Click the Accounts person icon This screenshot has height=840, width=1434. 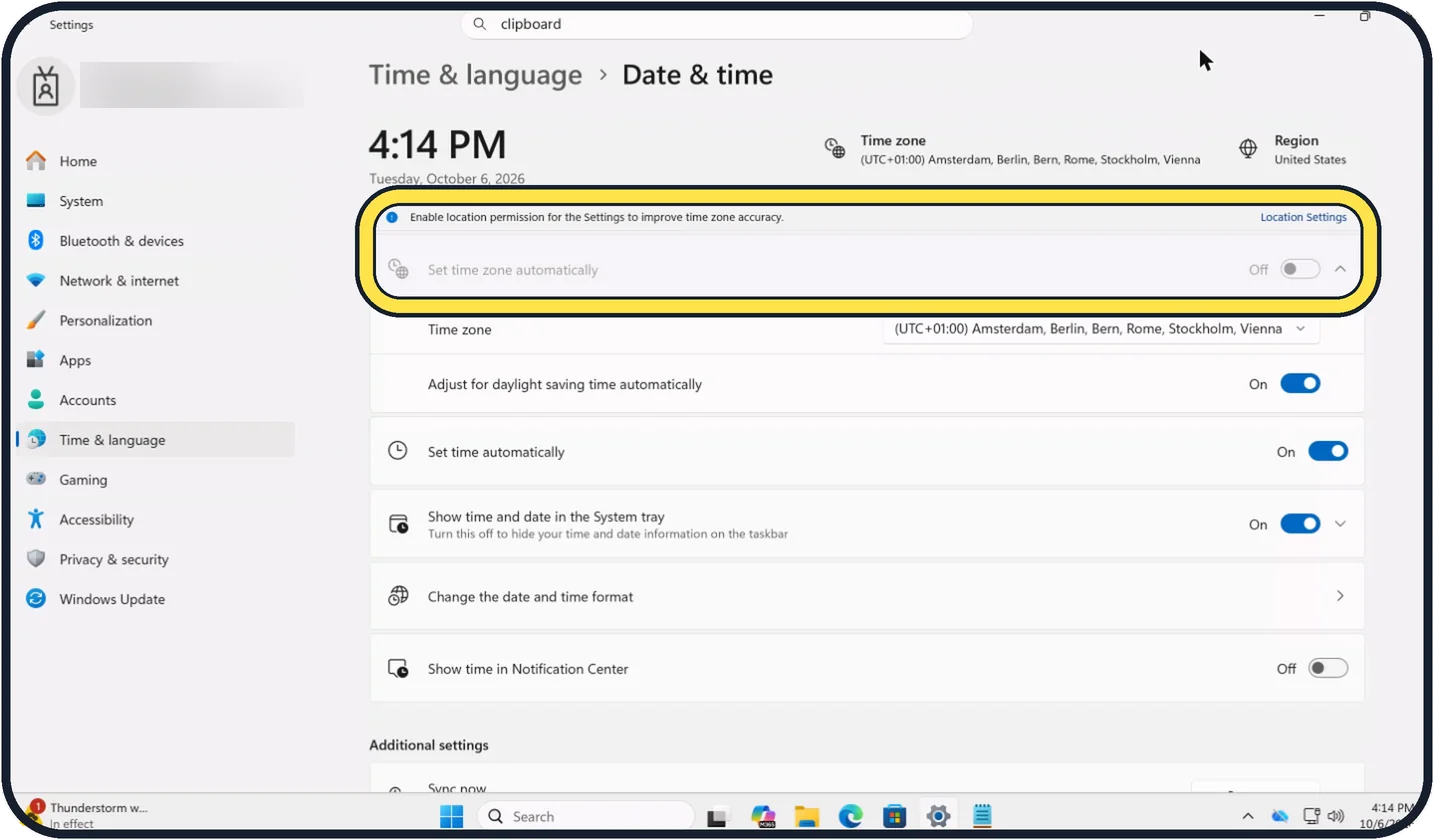click(36, 400)
